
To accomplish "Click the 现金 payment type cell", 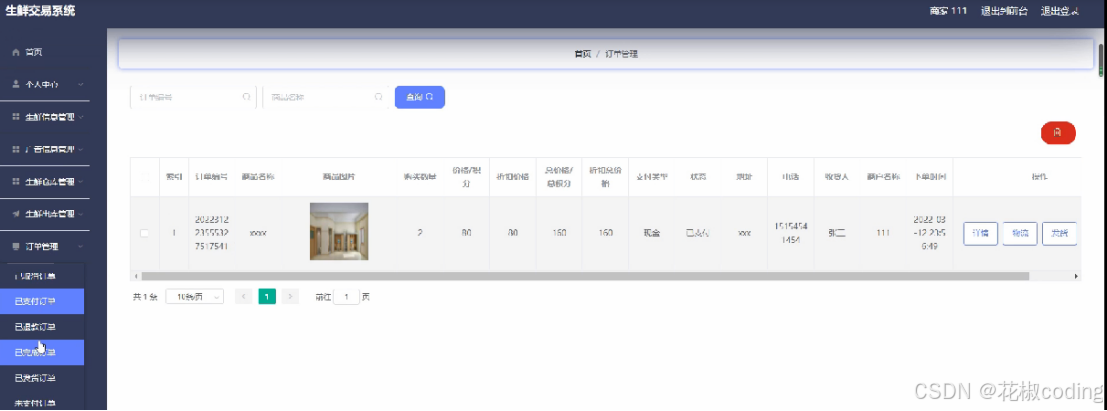I will click(x=651, y=233).
